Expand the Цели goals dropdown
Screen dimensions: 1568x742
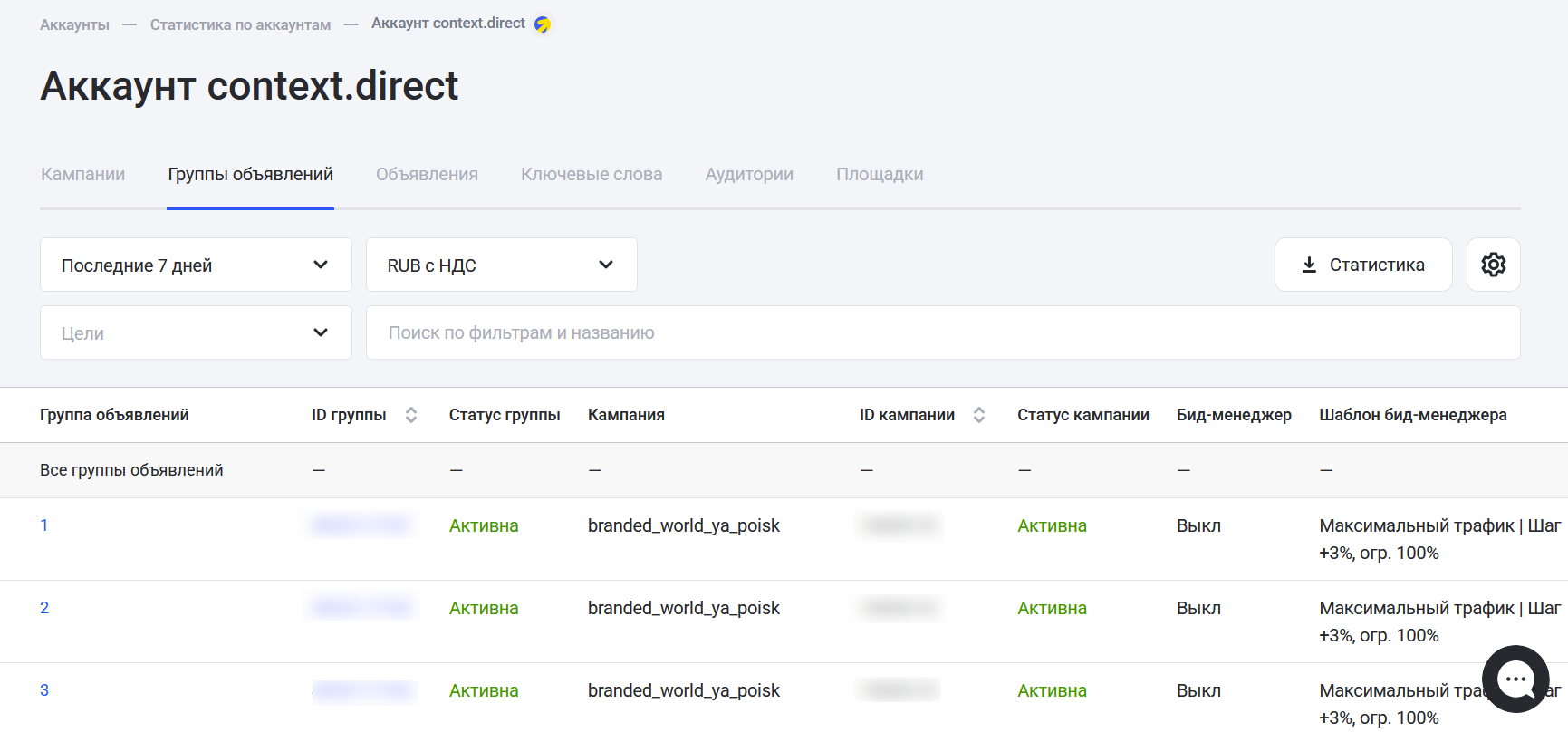click(196, 332)
